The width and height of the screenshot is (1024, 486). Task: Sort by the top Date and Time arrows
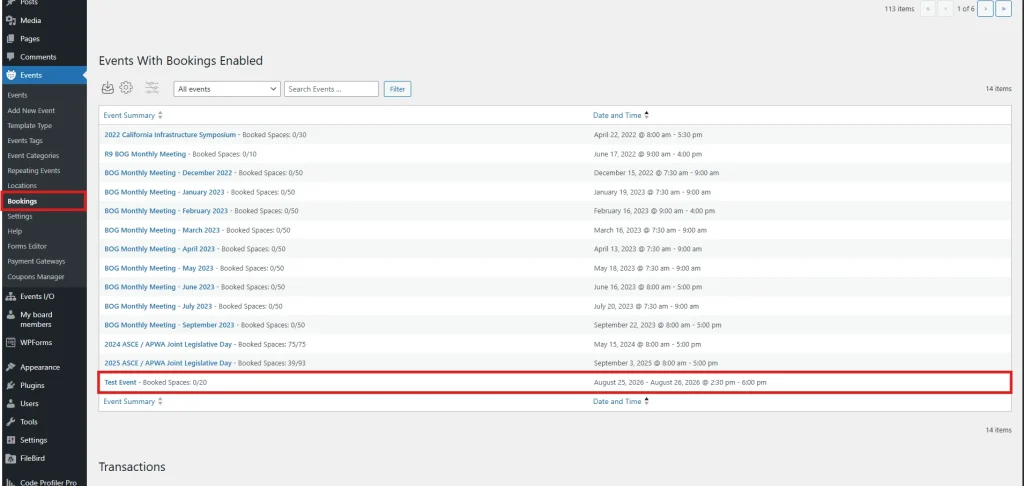point(647,115)
